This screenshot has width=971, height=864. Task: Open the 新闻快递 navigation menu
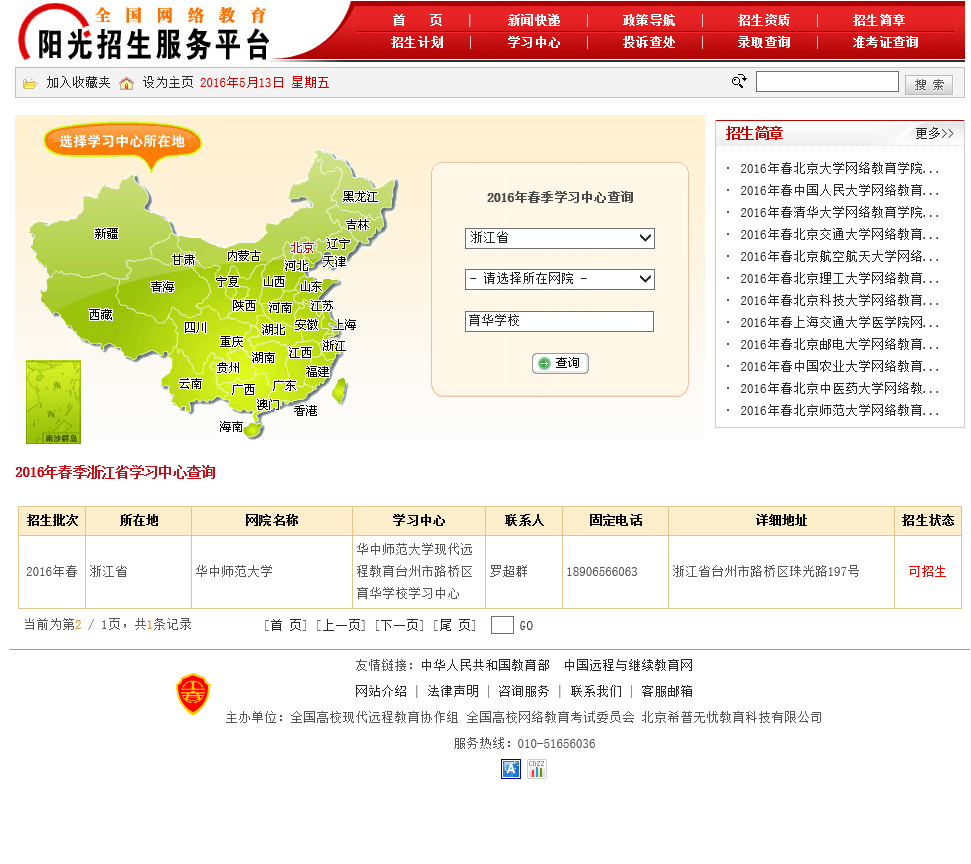click(533, 20)
